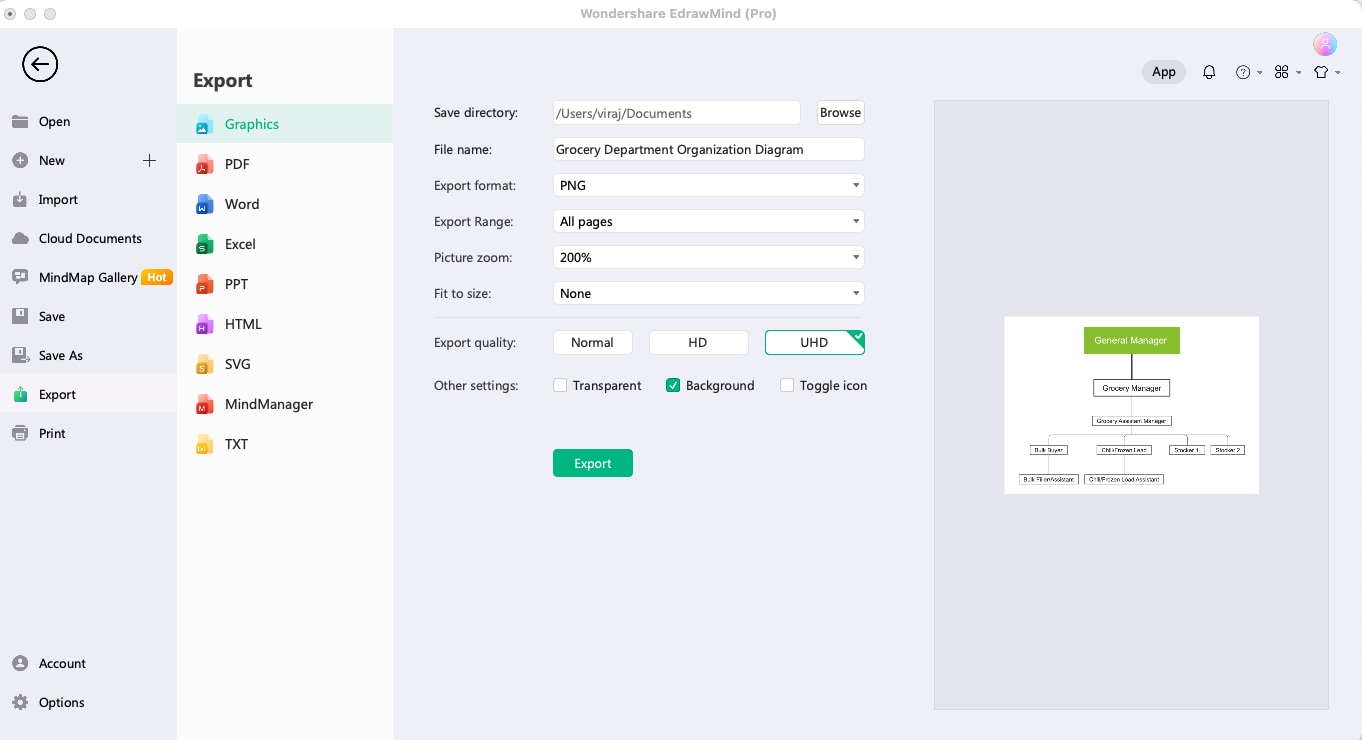Click the plus icon beside New

pos(149,160)
